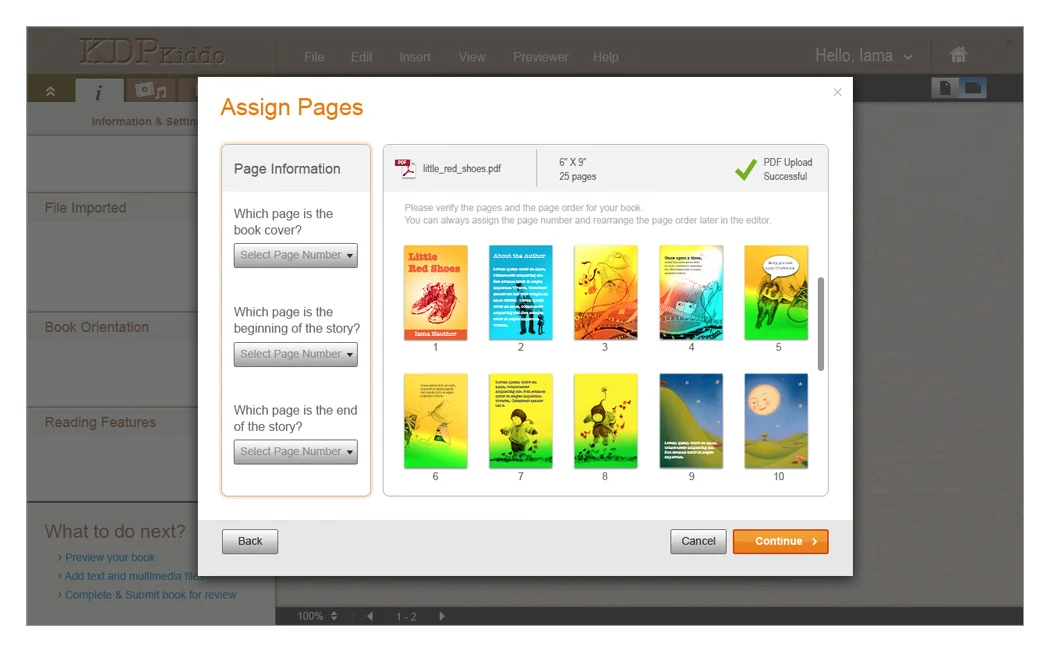Switch to two-page spread view icon
Viewport: 1050px width, 650px height.
click(x=972, y=88)
